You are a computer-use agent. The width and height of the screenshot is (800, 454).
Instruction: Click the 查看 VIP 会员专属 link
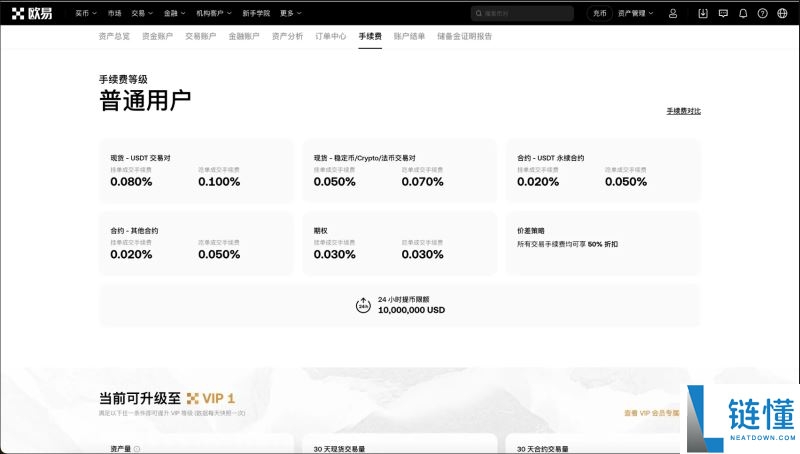(x=650, y=412)
